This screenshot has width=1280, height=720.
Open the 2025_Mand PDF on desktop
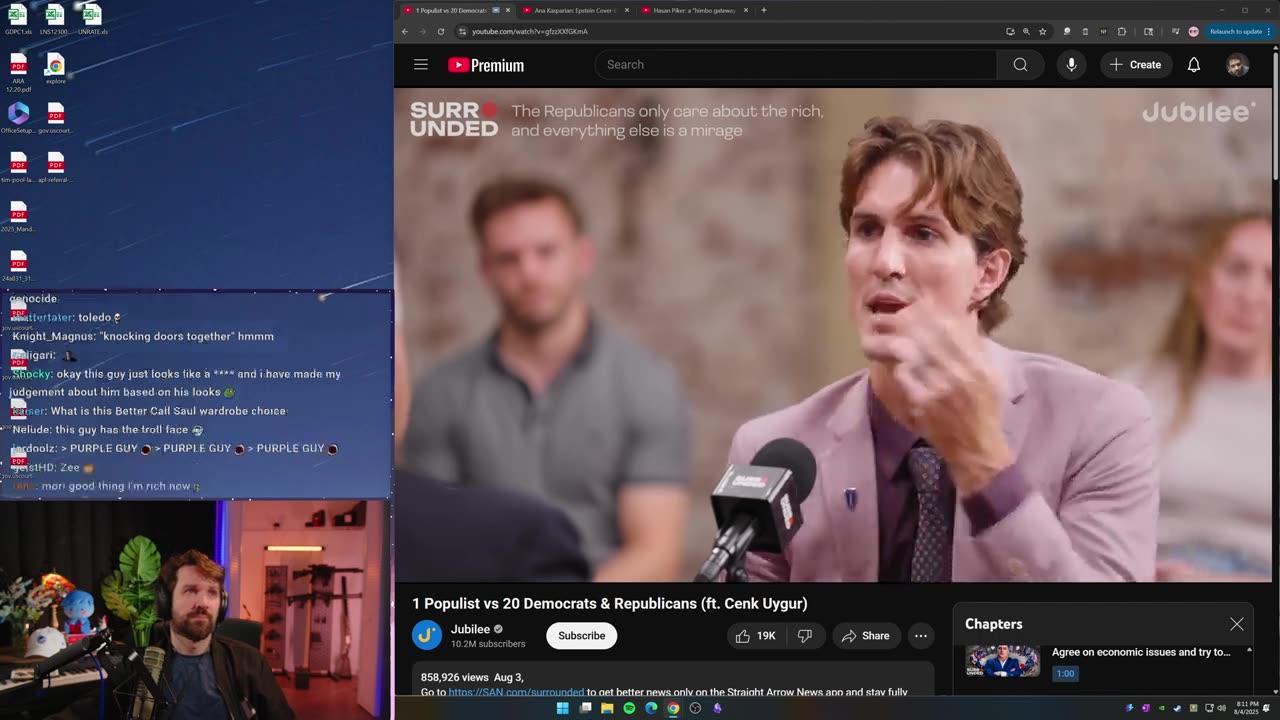pos(18,217)
